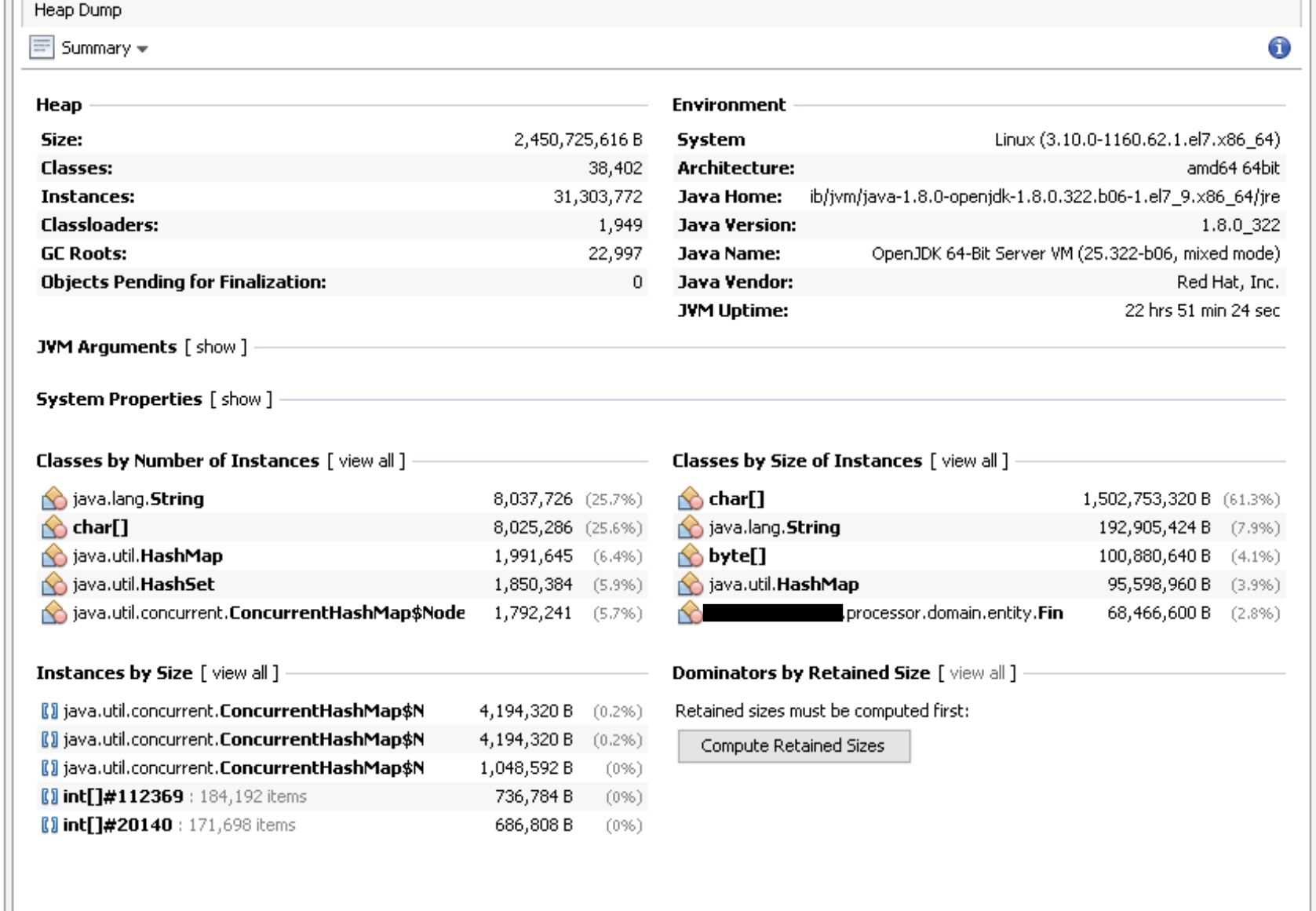Image resolution: width=1316 pixels, height=911 pixels.
Task: Click the System value Linux kernel string
Action: [1137, 140]
